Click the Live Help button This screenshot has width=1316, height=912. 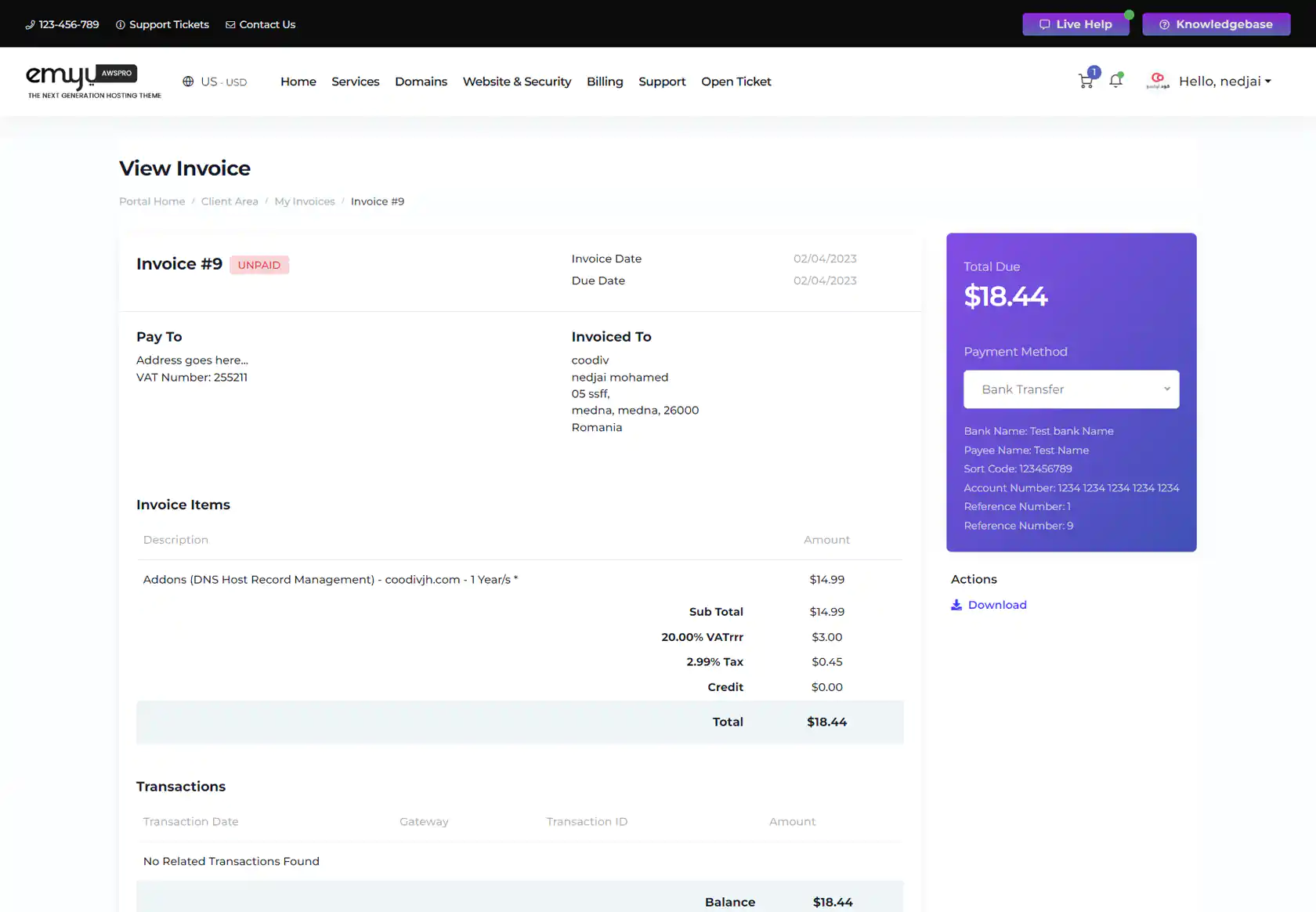[1076, 24]
